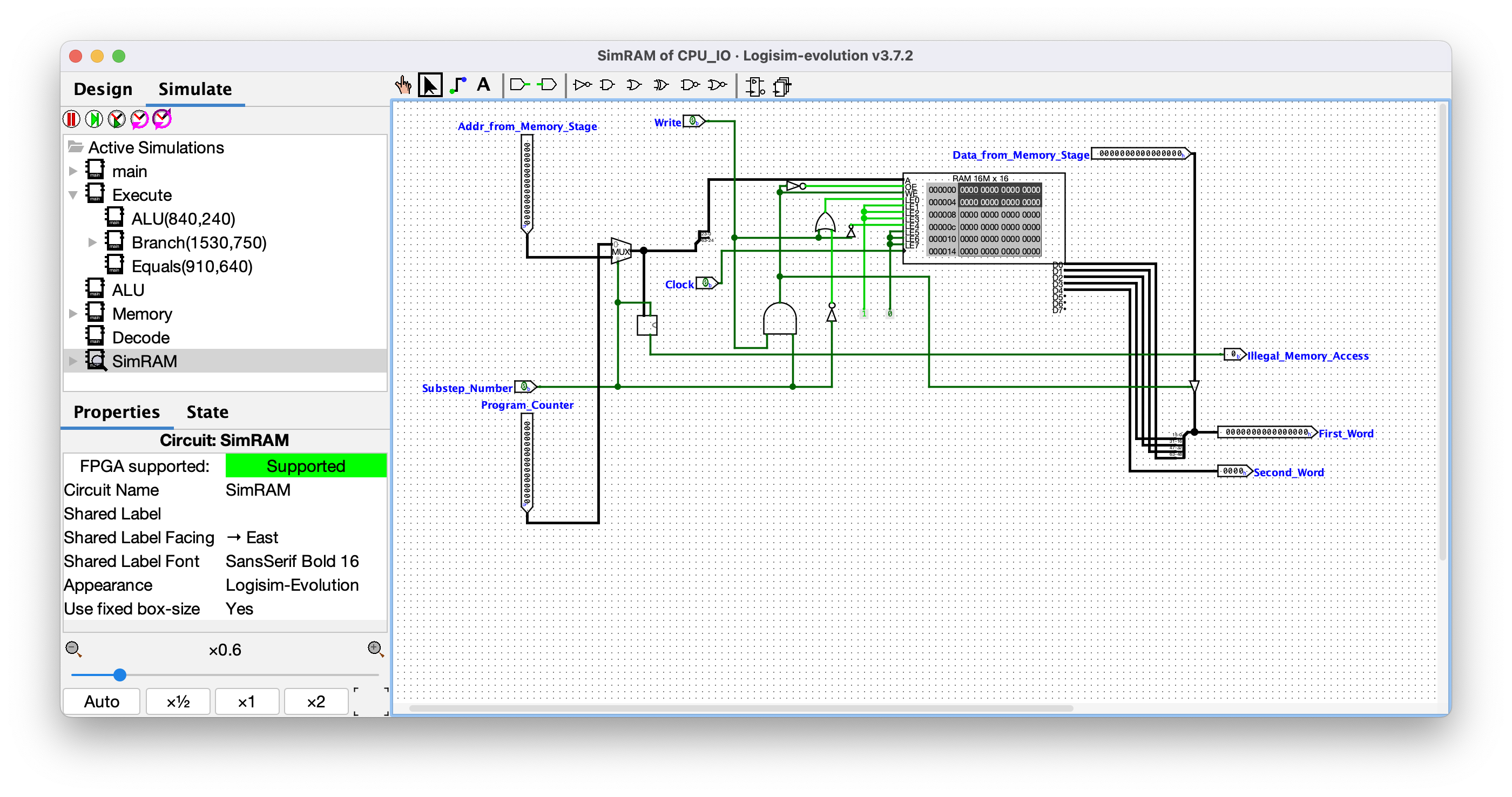The width and height of the screenshot is (1512, 797).
Task: Pick the XOR gate tool
Action: [661, 86]
